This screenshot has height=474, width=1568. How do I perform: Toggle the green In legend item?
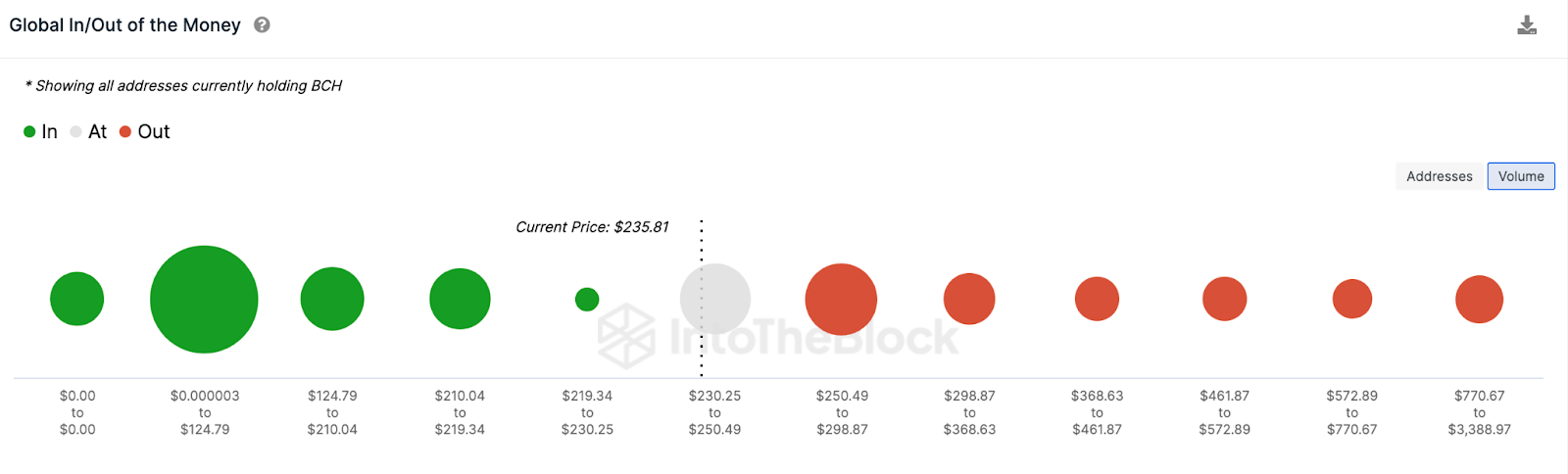coord(40,131)
